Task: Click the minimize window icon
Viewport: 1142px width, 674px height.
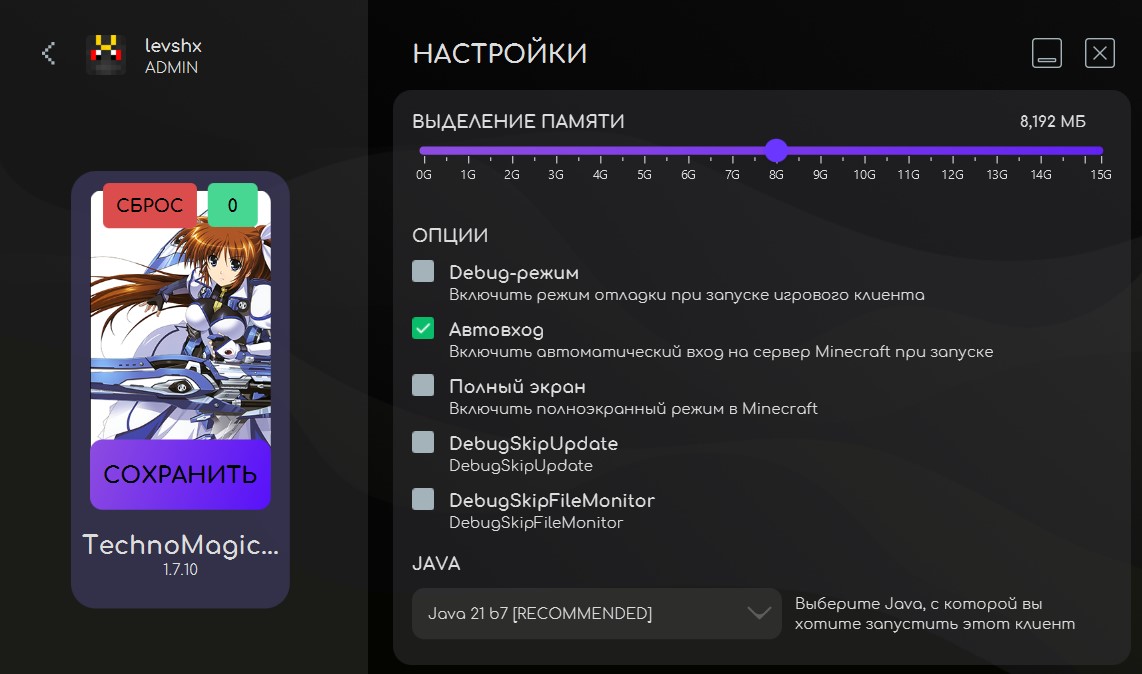Action: (1046, 53)
